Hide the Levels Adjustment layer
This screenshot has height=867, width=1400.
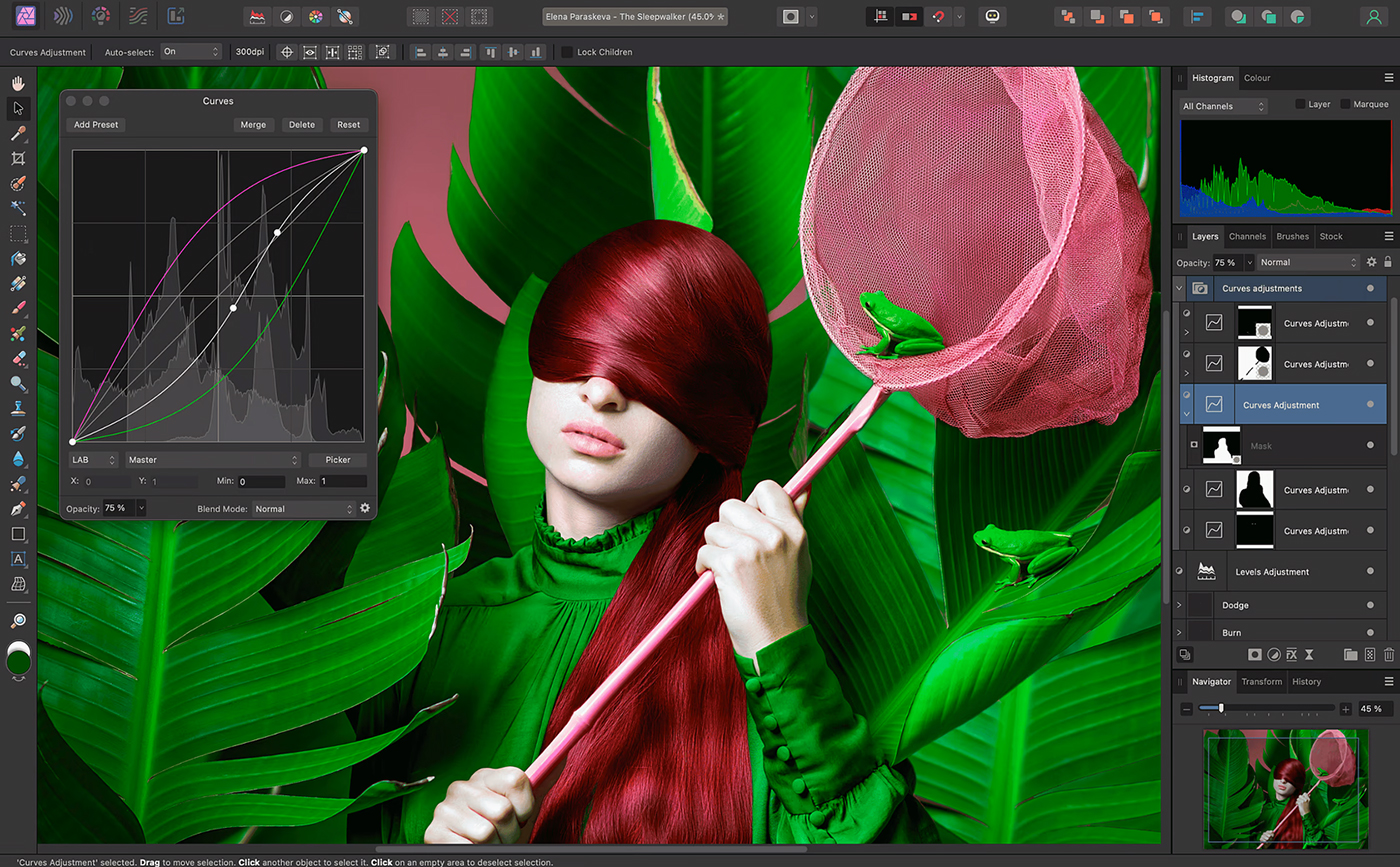tap(1370, 572)
